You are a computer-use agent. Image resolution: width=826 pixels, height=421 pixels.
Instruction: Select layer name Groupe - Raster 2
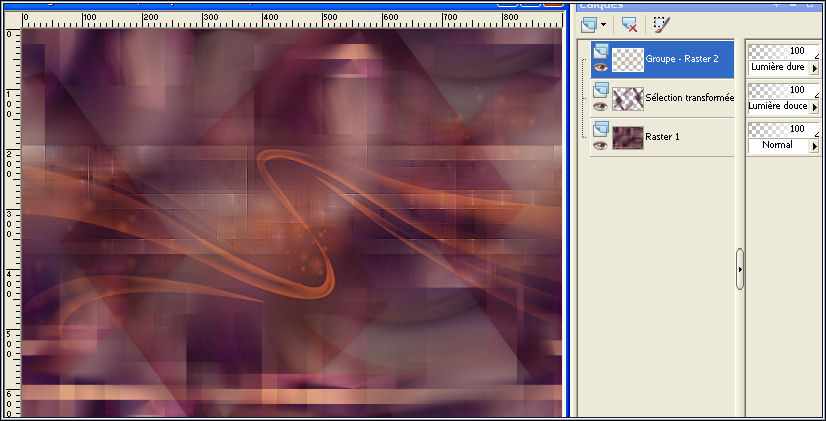tap(682, 59)
